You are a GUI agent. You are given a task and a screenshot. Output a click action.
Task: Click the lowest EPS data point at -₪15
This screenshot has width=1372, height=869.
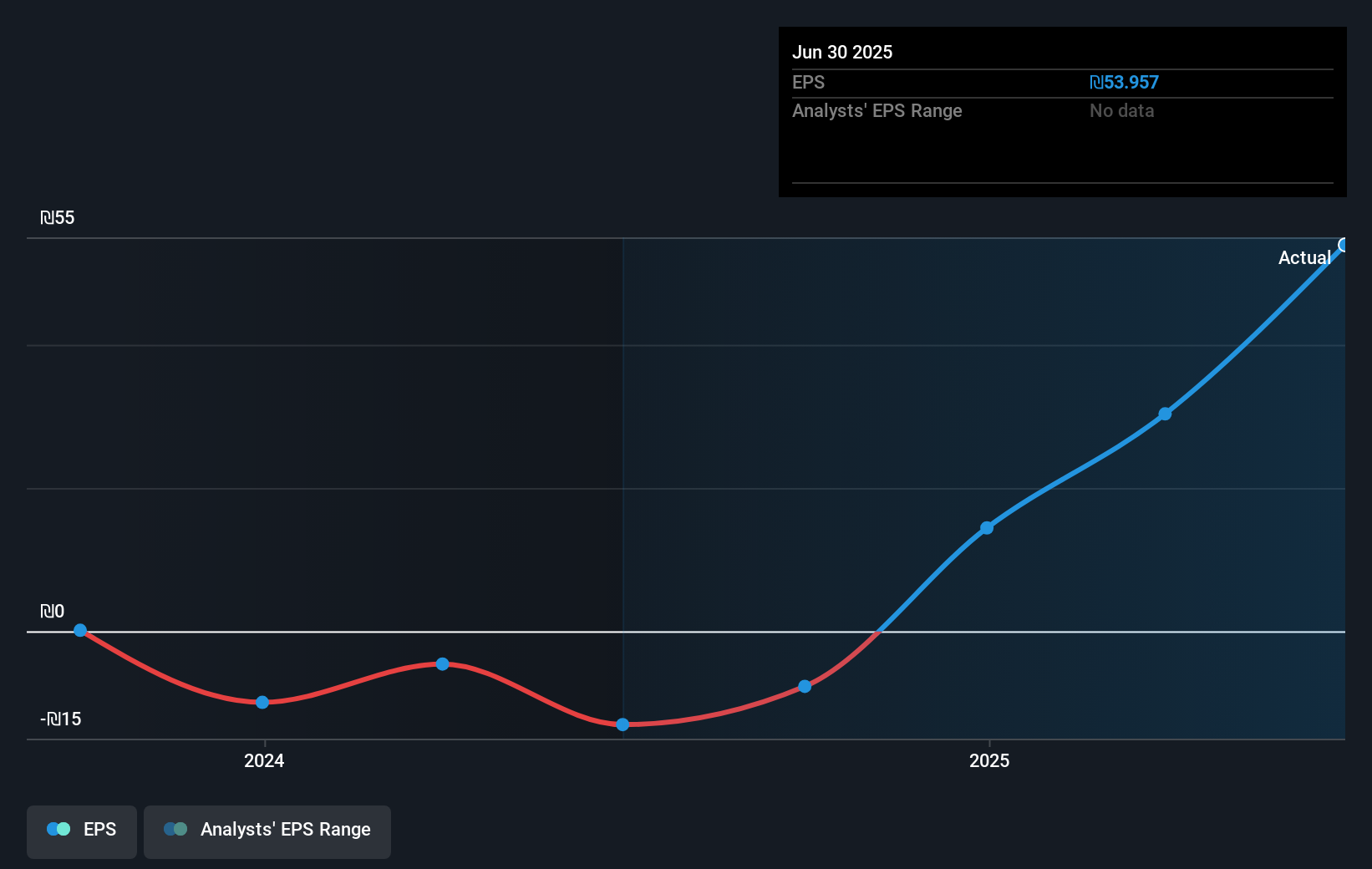coord(622,724)
